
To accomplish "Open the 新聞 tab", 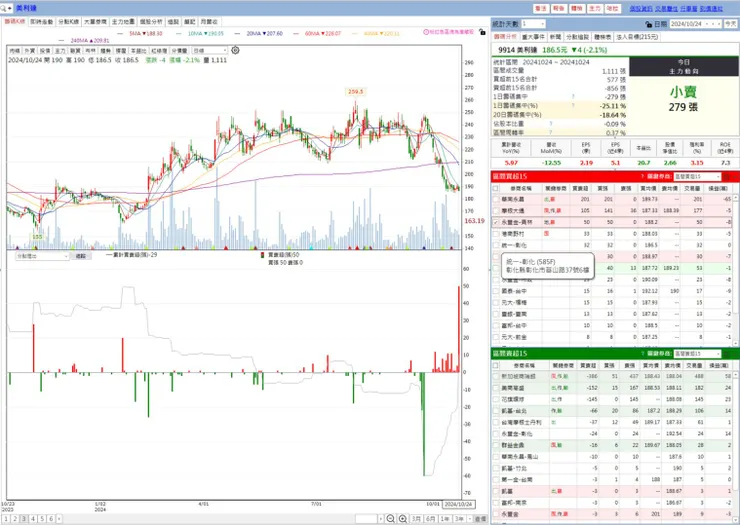I will click(x=555, y=37).
